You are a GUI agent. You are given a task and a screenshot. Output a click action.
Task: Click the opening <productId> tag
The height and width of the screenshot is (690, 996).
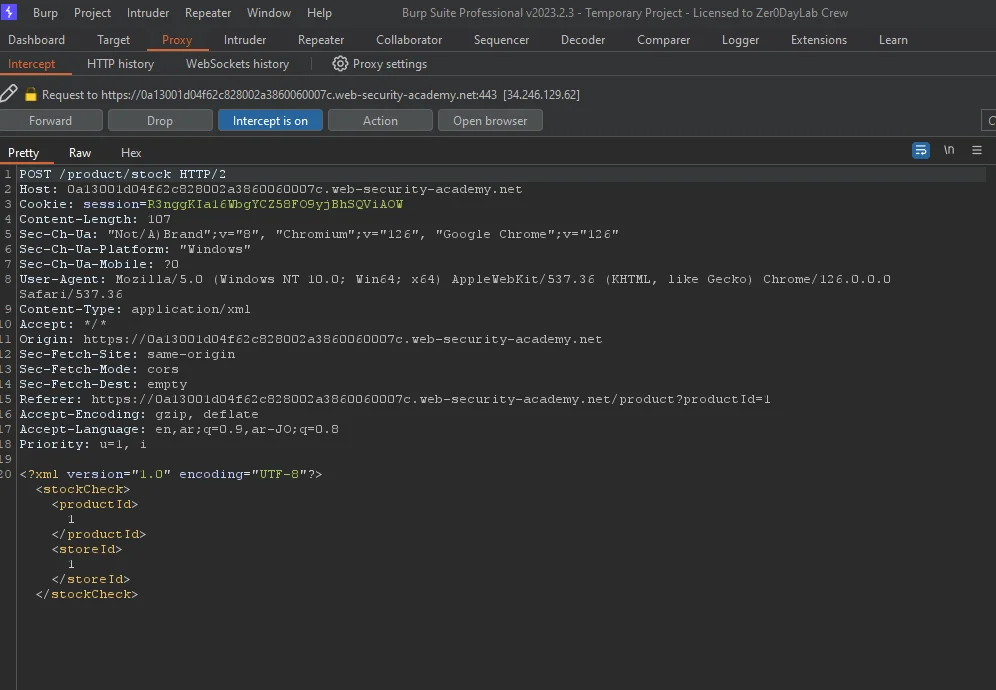tap(95, 504)
